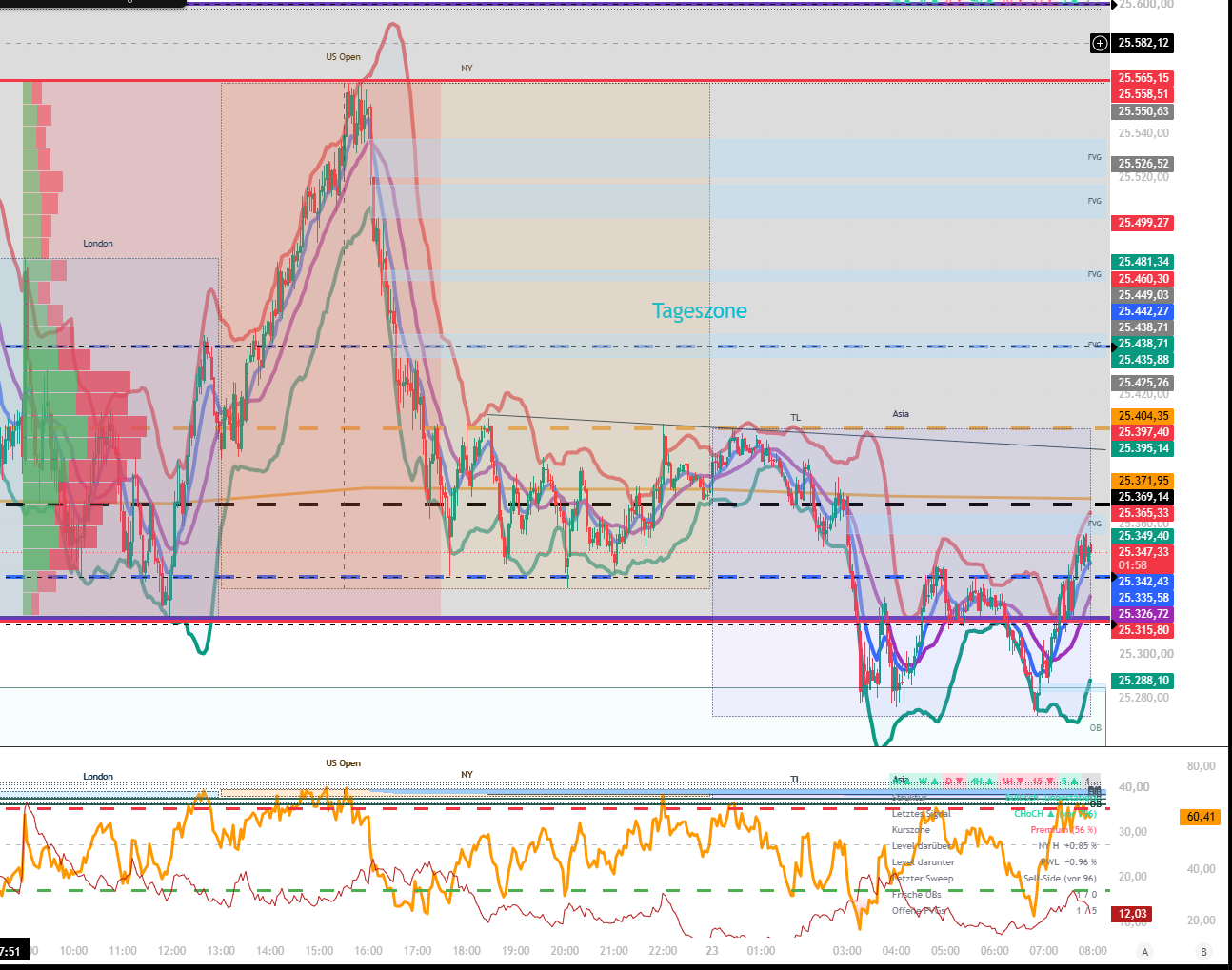Click the B button below the price scale
The width and height of the screenshot is (1232, 970).
[1203, 951]
